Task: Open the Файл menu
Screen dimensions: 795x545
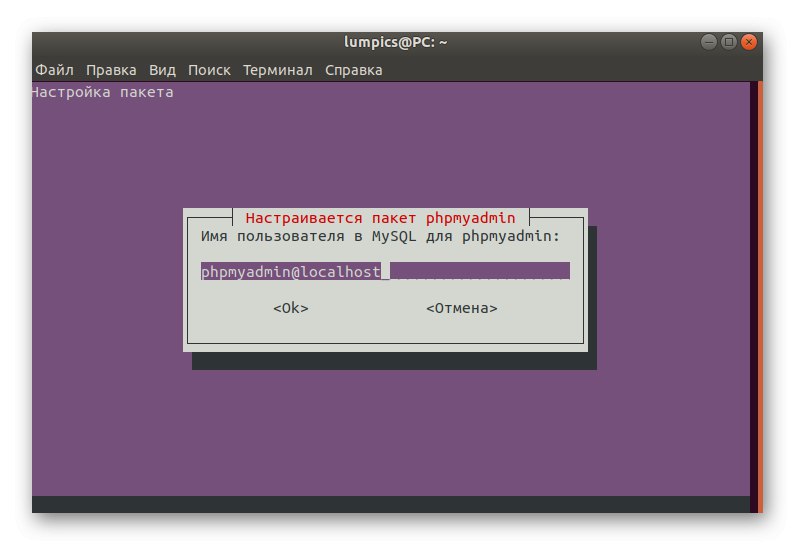Action: tap(54, 70)
